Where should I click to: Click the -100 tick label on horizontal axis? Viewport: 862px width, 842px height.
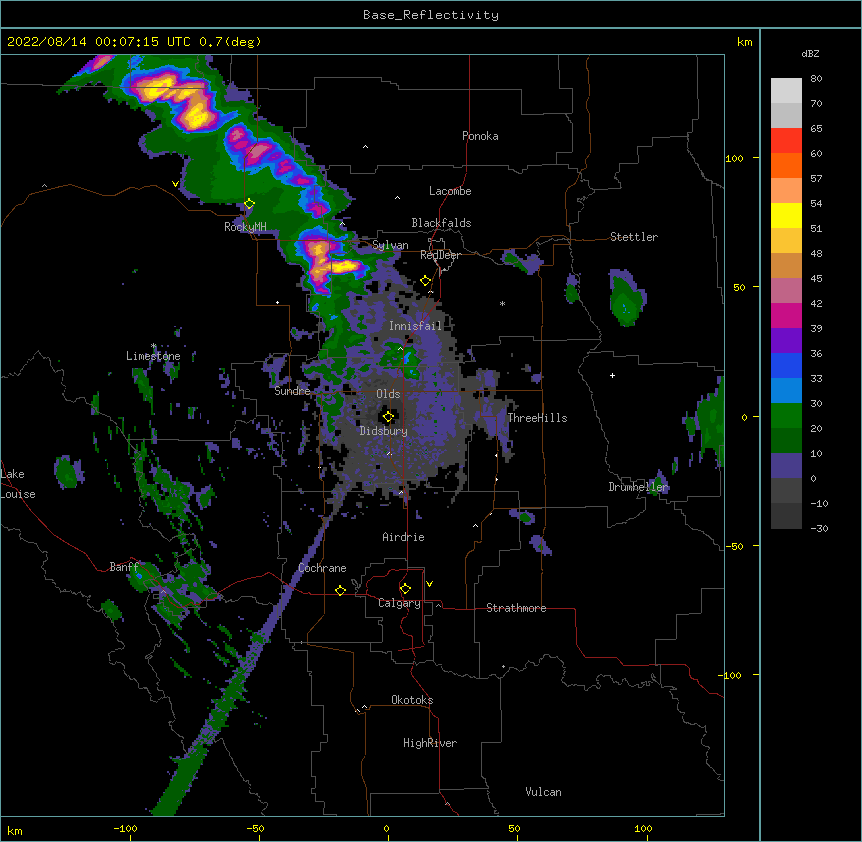126,828
